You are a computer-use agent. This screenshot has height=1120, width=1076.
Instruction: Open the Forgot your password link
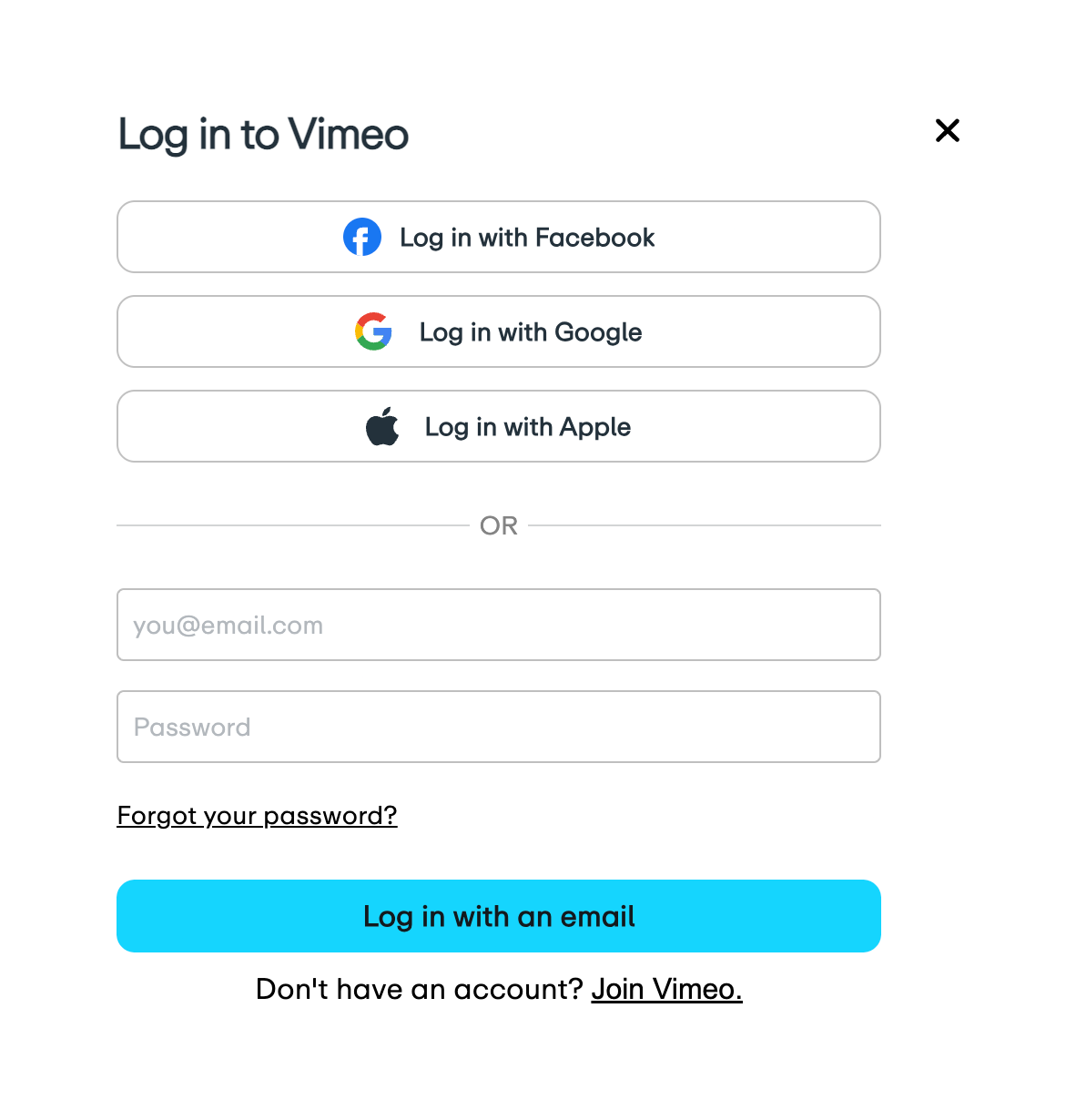pyautogui.click(x=257, y=815)
